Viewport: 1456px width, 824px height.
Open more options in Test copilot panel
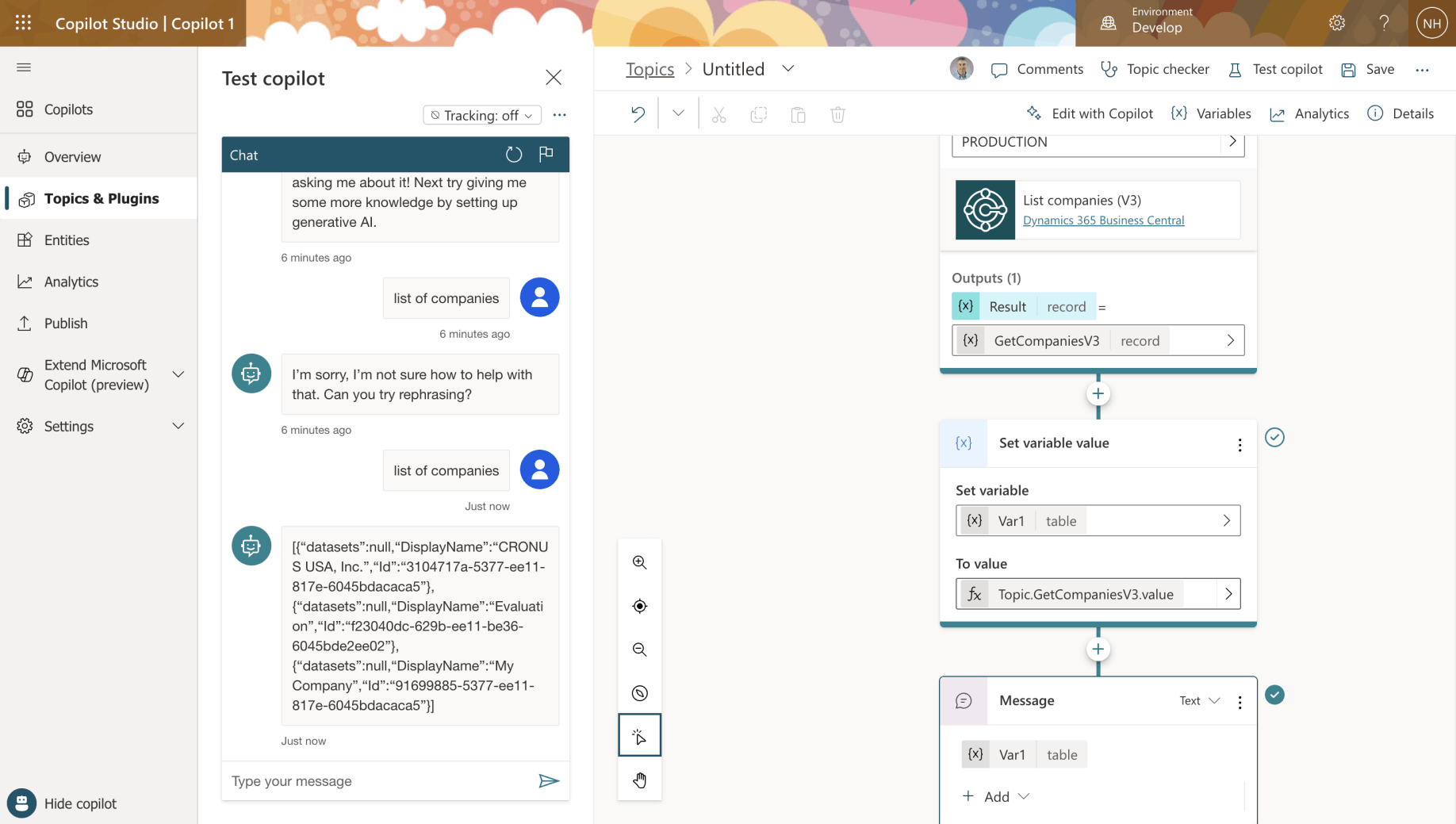[560, 115]
